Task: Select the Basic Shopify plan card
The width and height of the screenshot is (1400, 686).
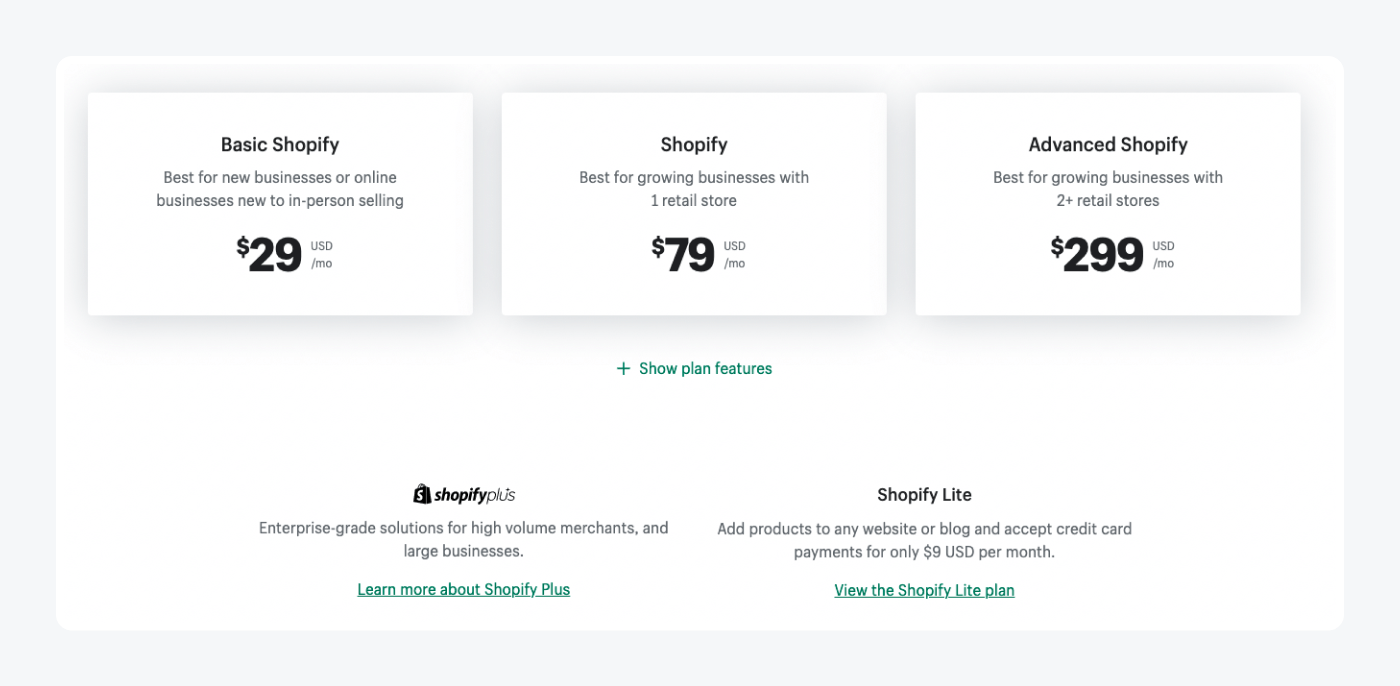Action: pyautogui.click(x=280, y=203)
